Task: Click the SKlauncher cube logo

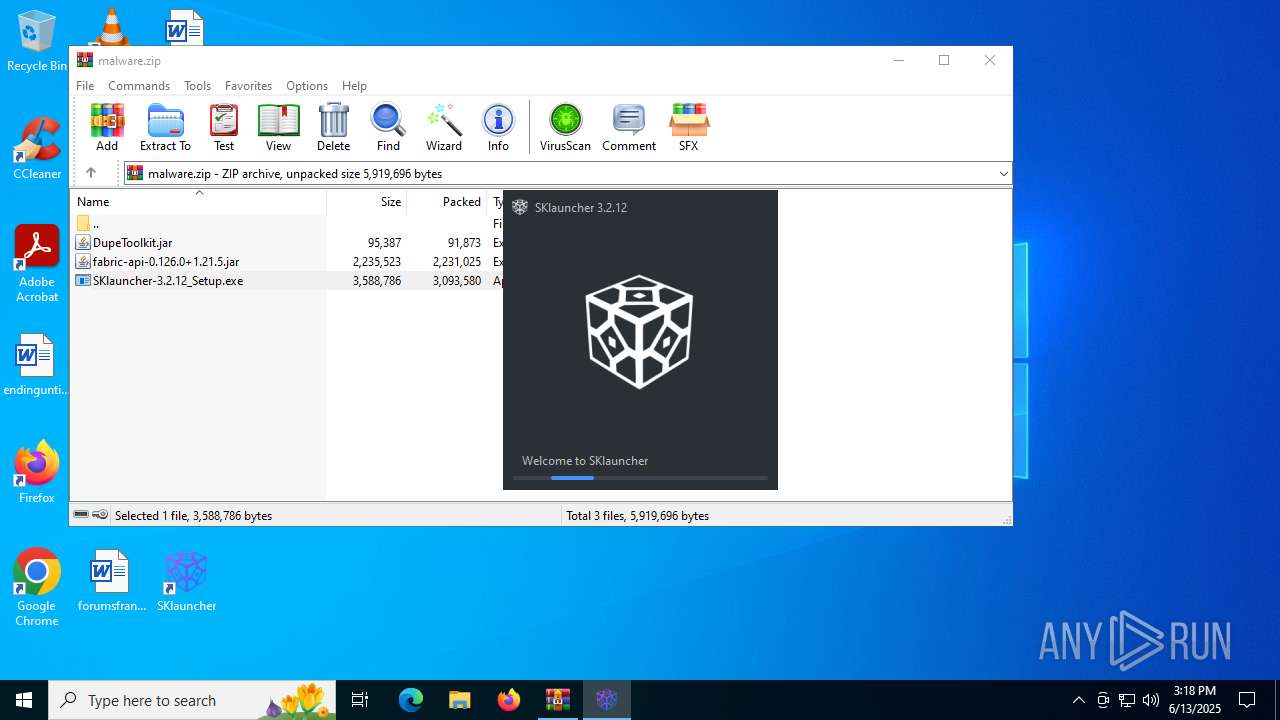Action: [639, 332]
